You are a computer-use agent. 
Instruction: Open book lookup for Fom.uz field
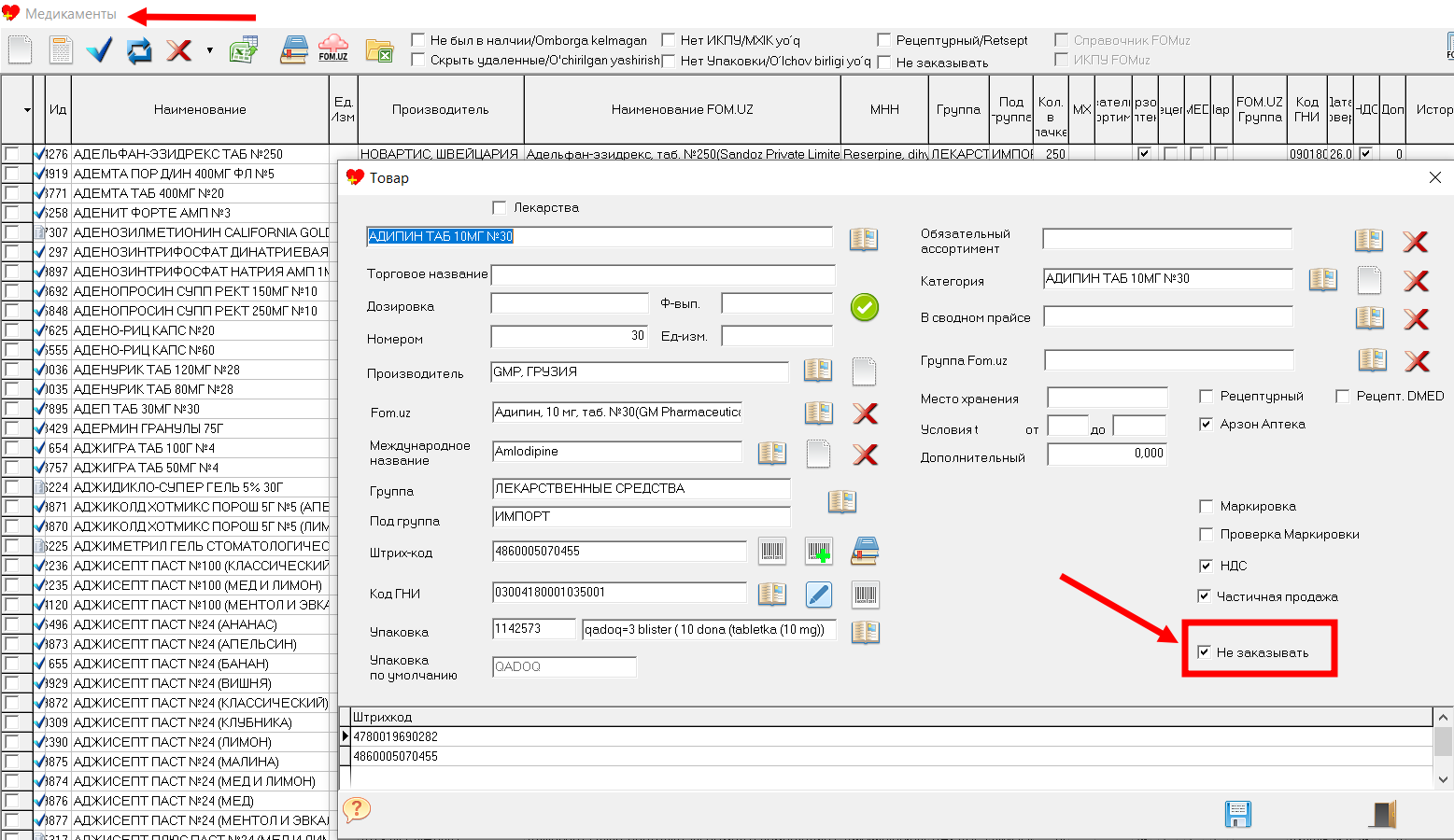click(x=819, y=413)
